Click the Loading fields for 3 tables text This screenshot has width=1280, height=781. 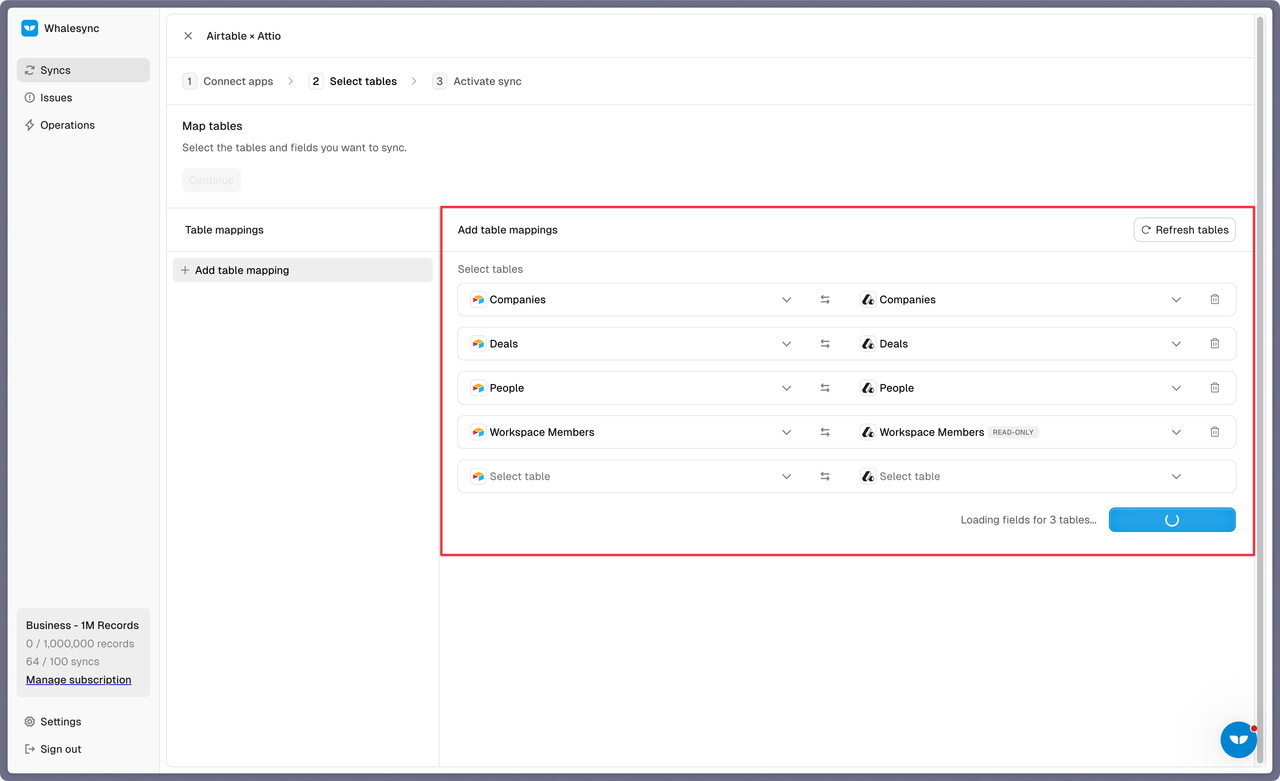(1028, 520)
